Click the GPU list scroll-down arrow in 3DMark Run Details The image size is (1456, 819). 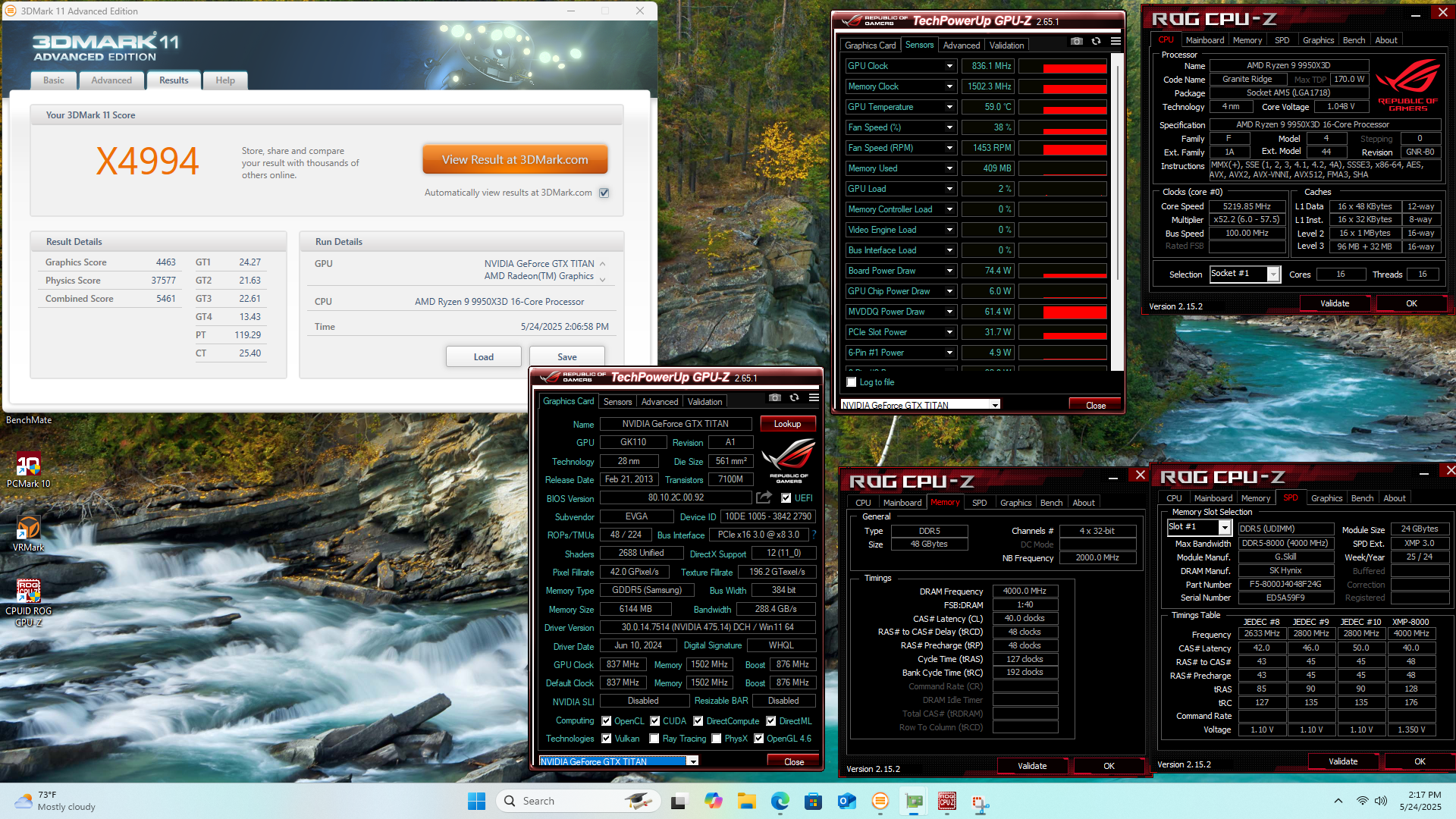click(603, 280)
